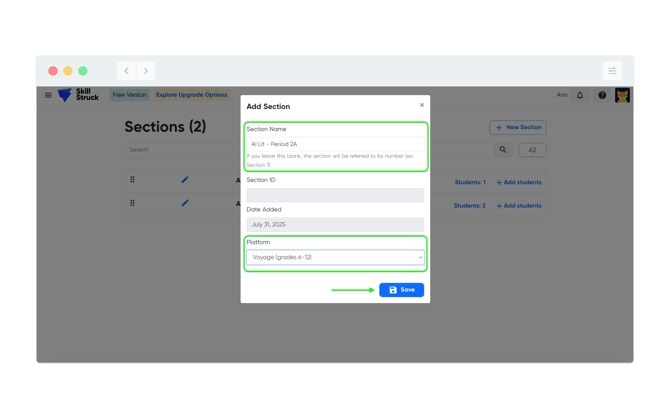Screen dimensions: 670x418
Task: Click the Section Name input field
Action: 335,144
